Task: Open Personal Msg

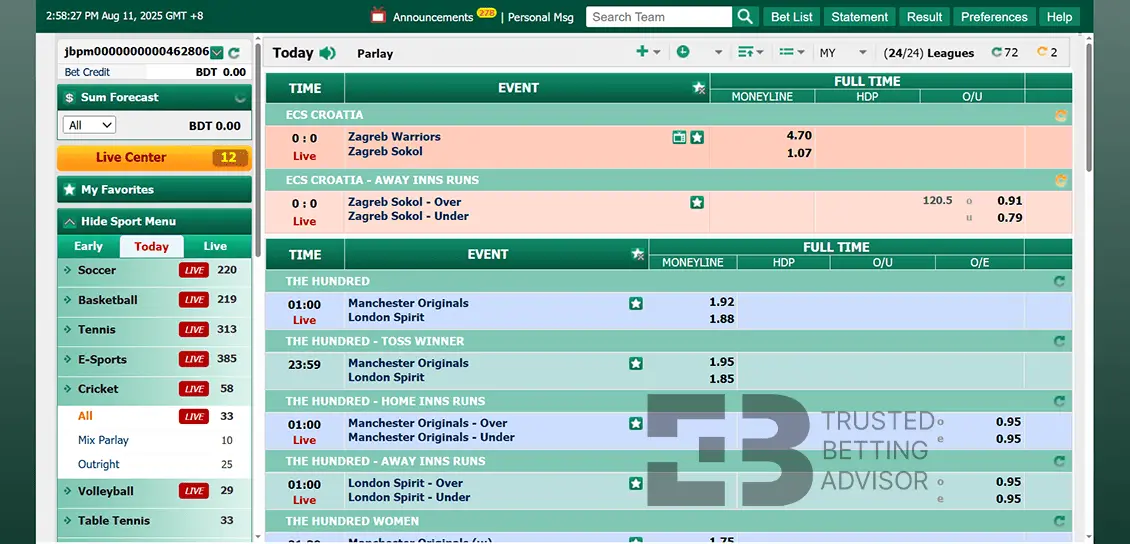Action: 540,17
